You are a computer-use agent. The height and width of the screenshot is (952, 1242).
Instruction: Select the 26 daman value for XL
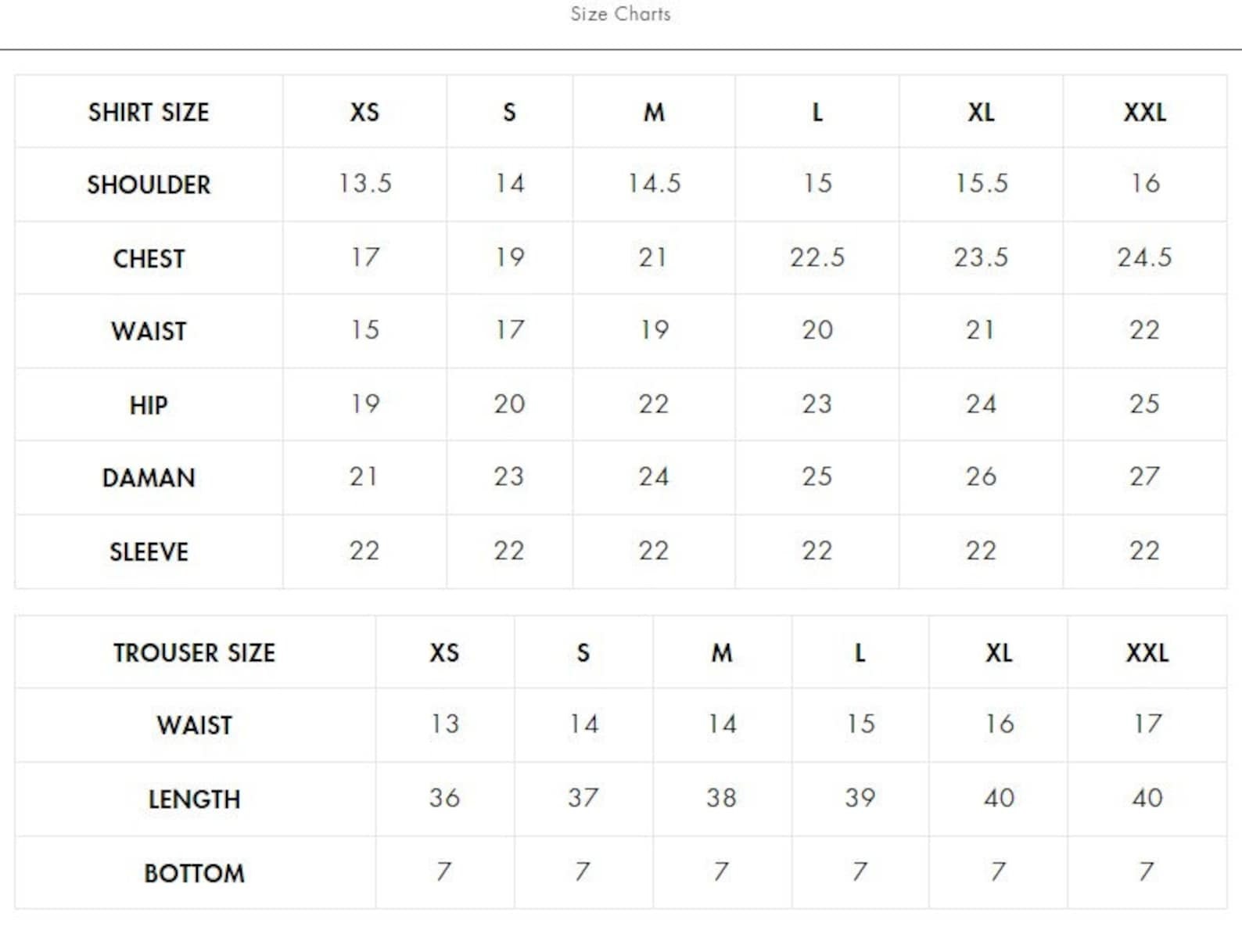point(981,476)
